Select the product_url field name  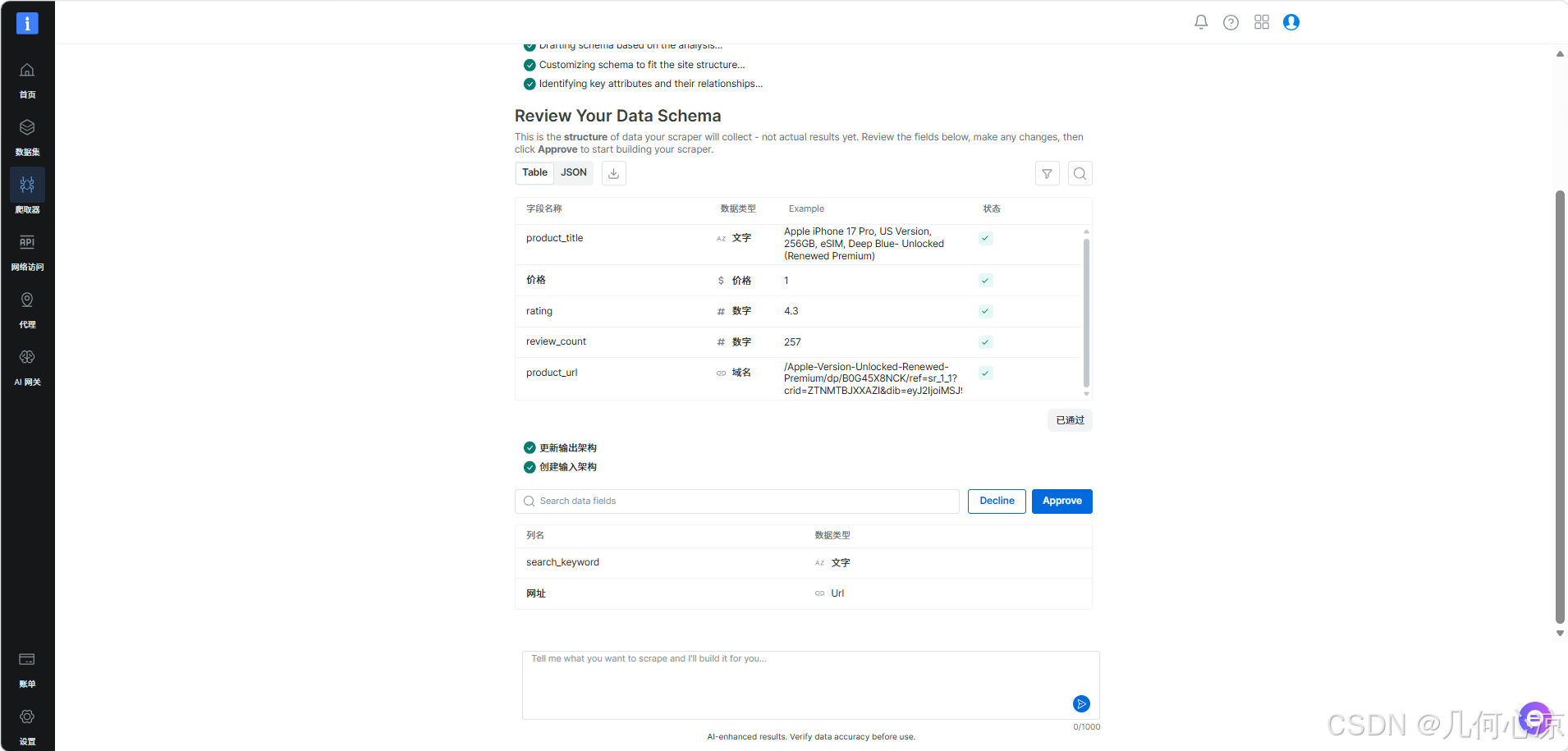tap(552, 373)
